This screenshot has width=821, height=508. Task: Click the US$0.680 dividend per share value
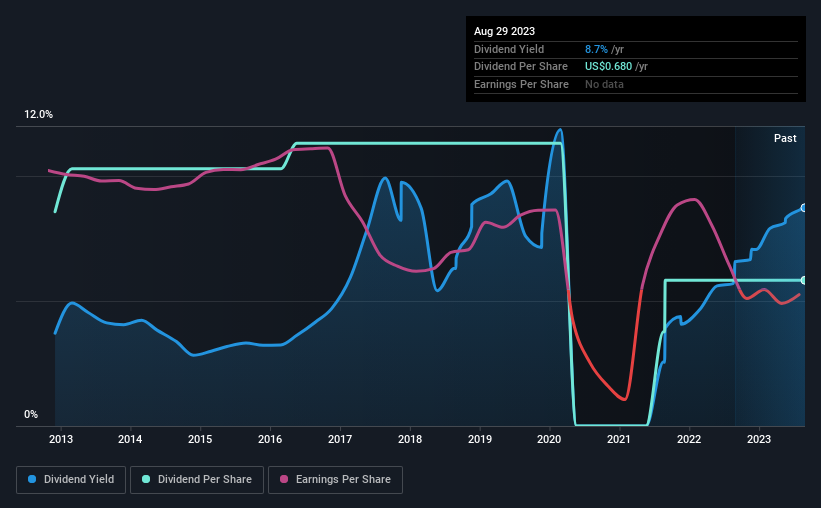[608, 67]
